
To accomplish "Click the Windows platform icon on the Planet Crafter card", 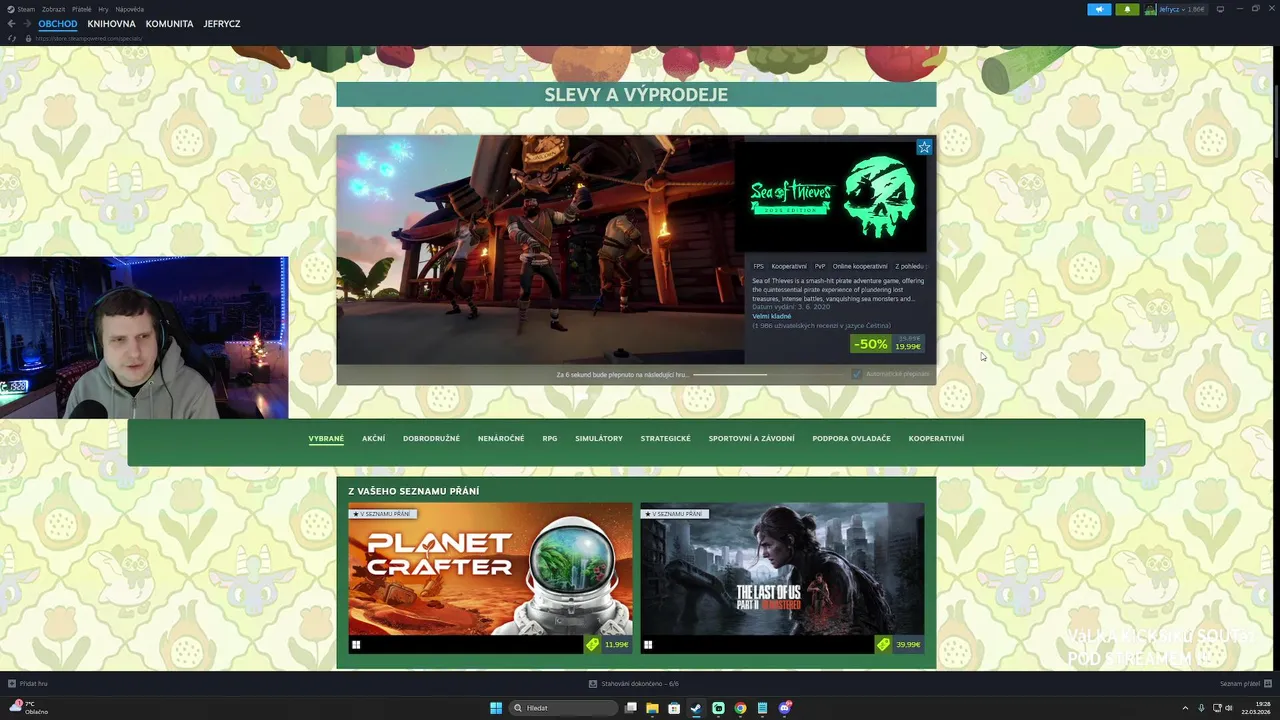I will [x=355, y=645].
